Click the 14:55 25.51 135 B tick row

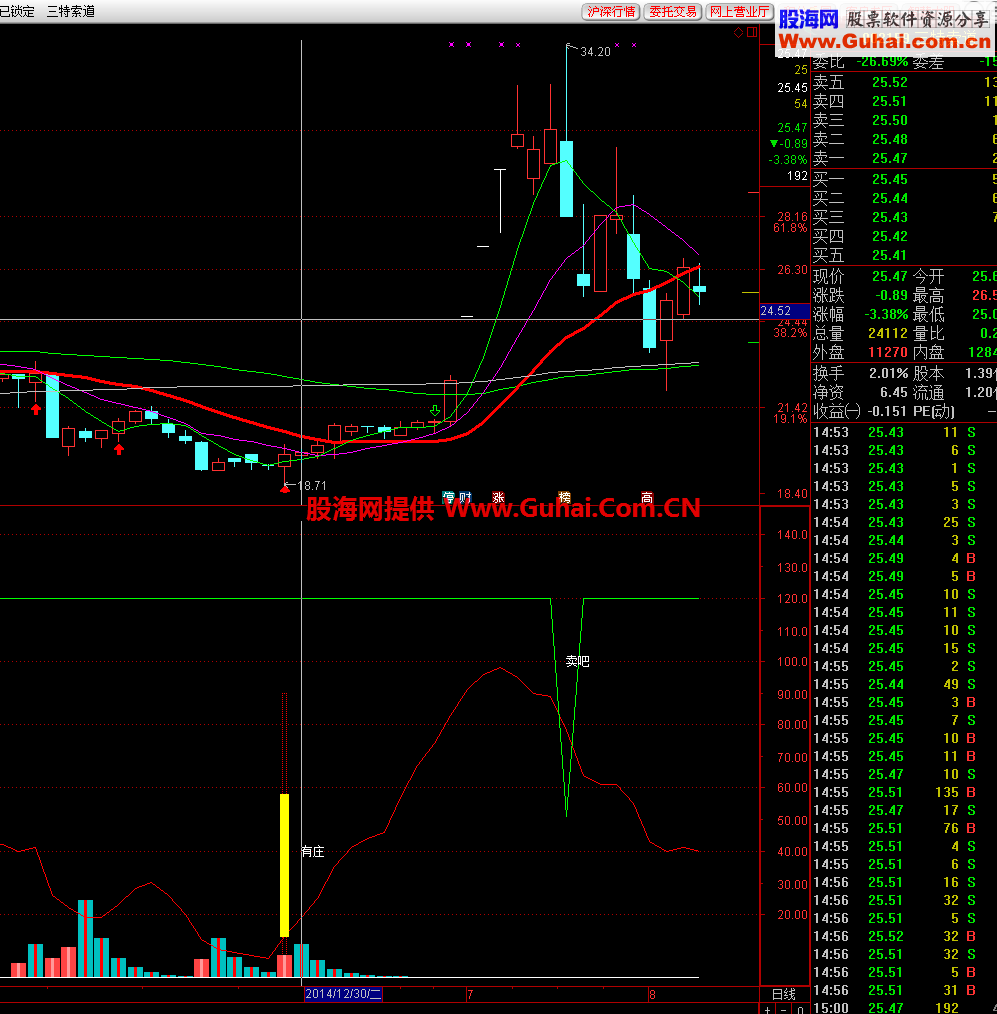tap(904, 792)
